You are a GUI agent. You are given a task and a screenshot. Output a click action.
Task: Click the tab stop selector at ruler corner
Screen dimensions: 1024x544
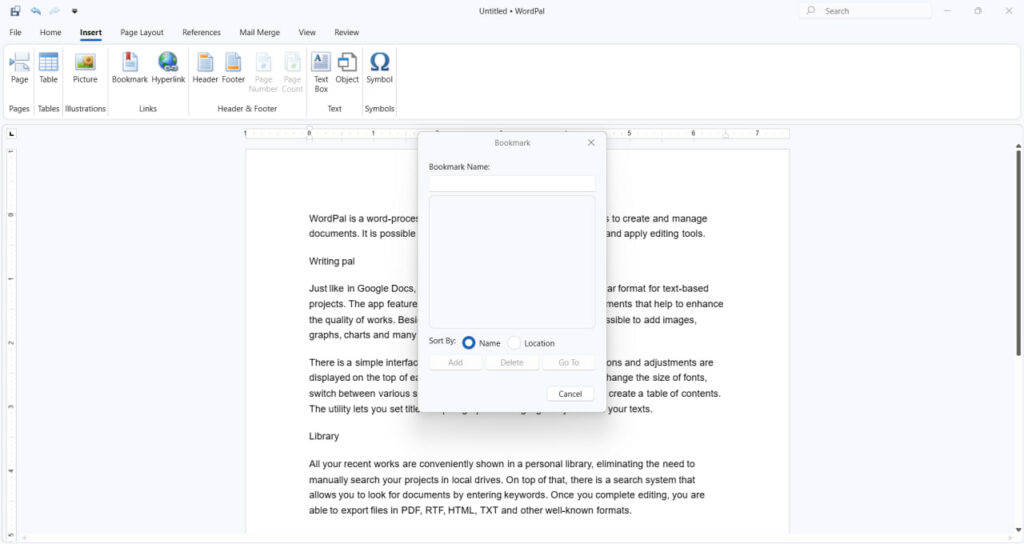point(11,134)
